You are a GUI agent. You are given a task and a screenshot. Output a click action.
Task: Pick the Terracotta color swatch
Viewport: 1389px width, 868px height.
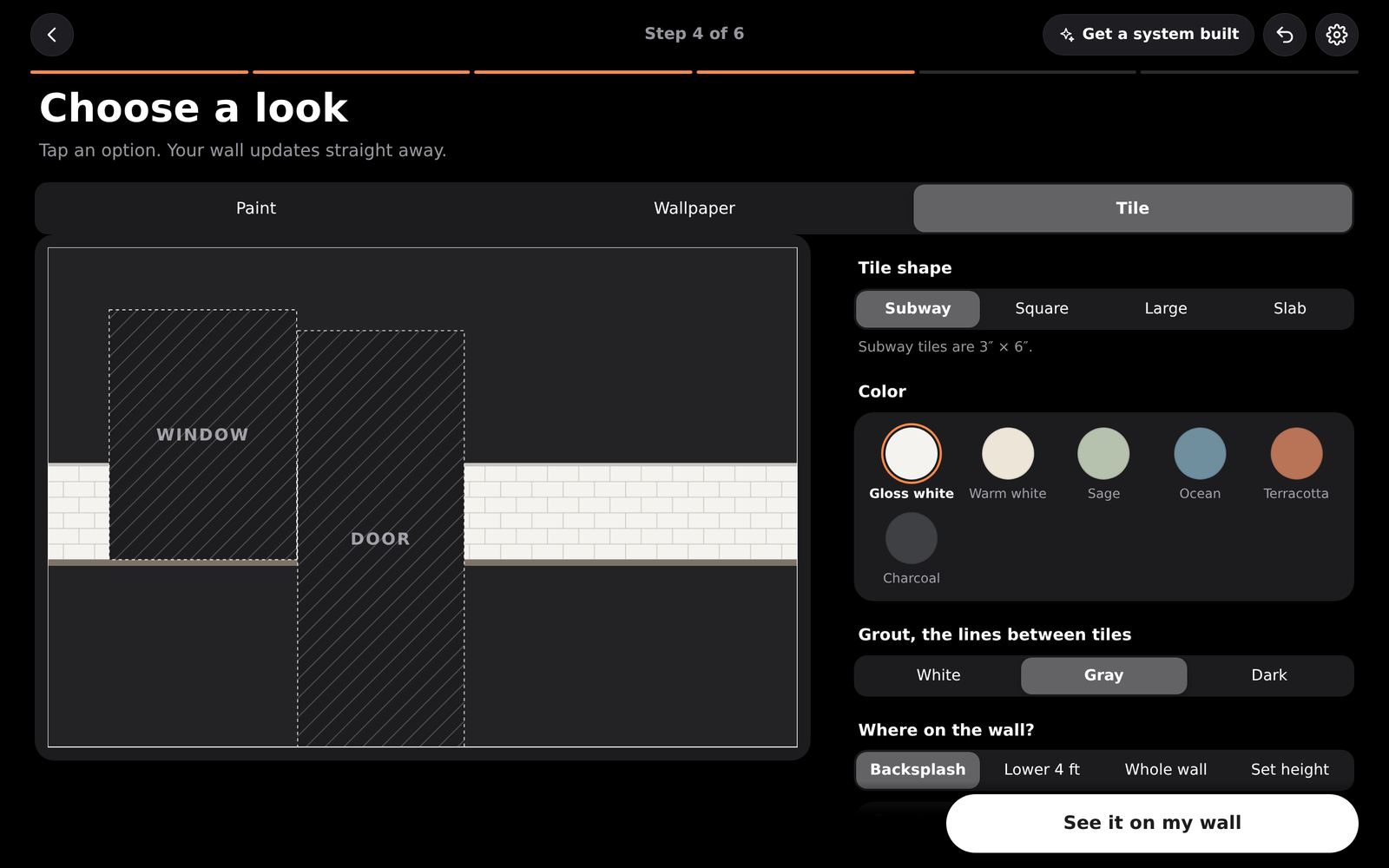point(1296,453)
